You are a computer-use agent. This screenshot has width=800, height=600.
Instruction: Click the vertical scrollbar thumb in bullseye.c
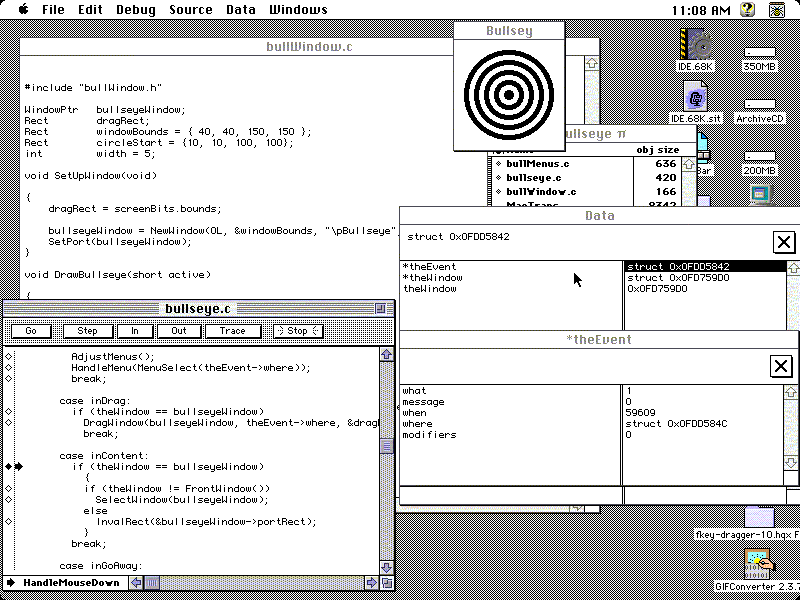point(387,446)
